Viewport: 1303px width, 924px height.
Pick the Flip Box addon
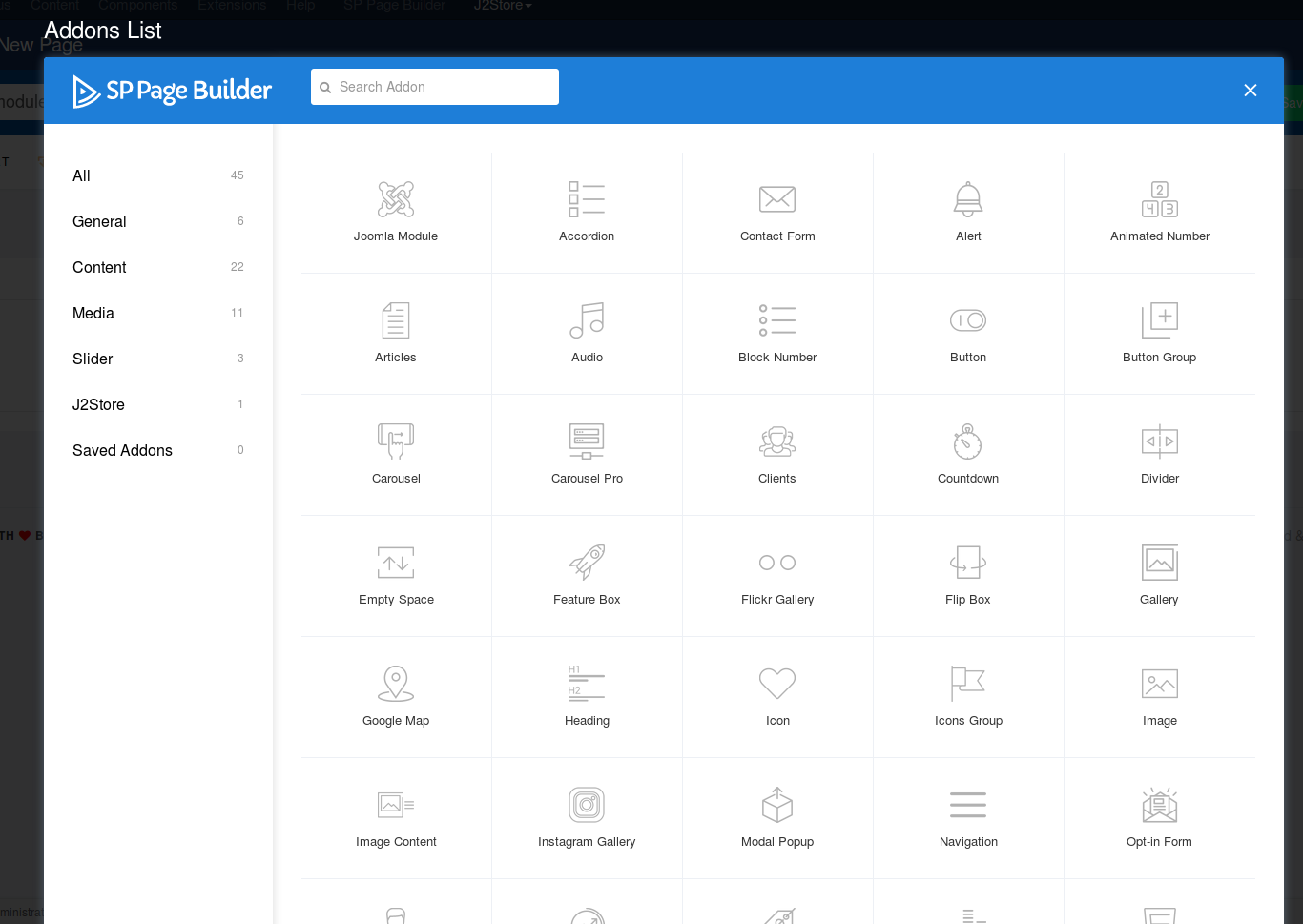point(968,576)
